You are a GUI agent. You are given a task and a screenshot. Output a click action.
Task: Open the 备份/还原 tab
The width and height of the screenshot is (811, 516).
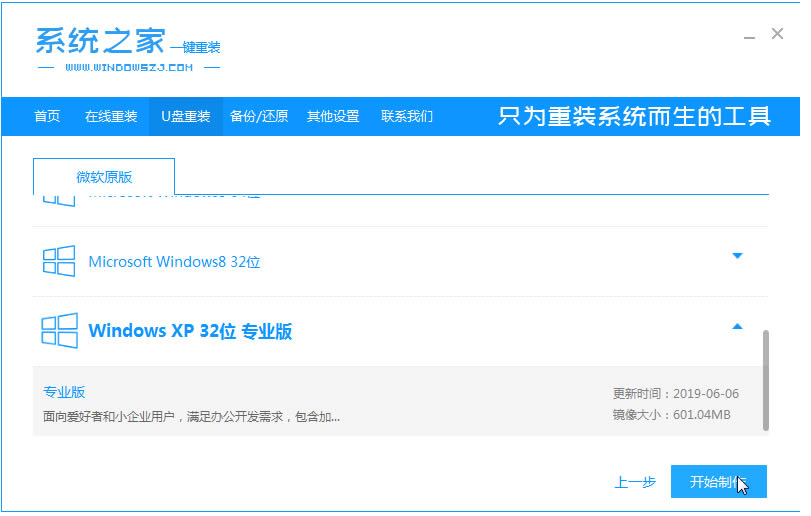pos(259,116)
